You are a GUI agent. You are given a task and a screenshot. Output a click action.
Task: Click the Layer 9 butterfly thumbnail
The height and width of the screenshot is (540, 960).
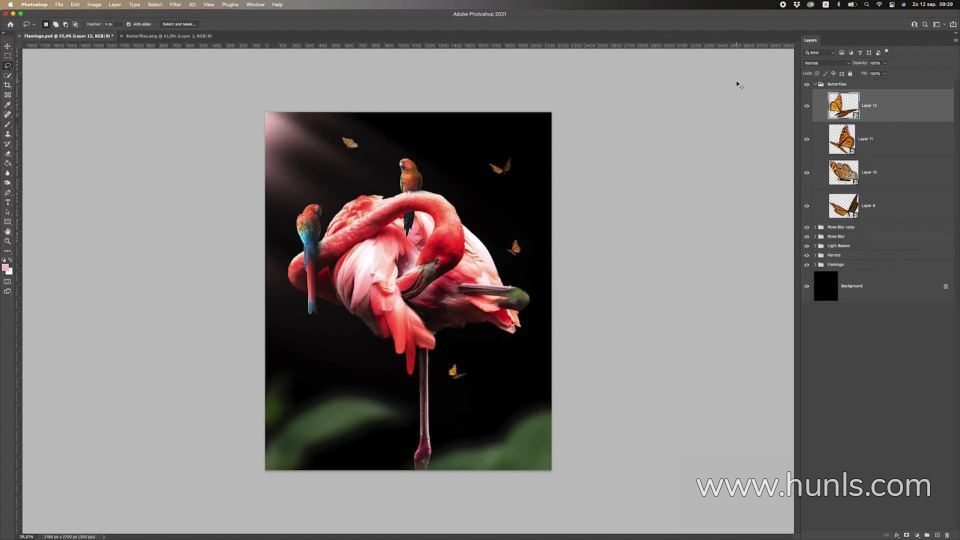(842, 206)
